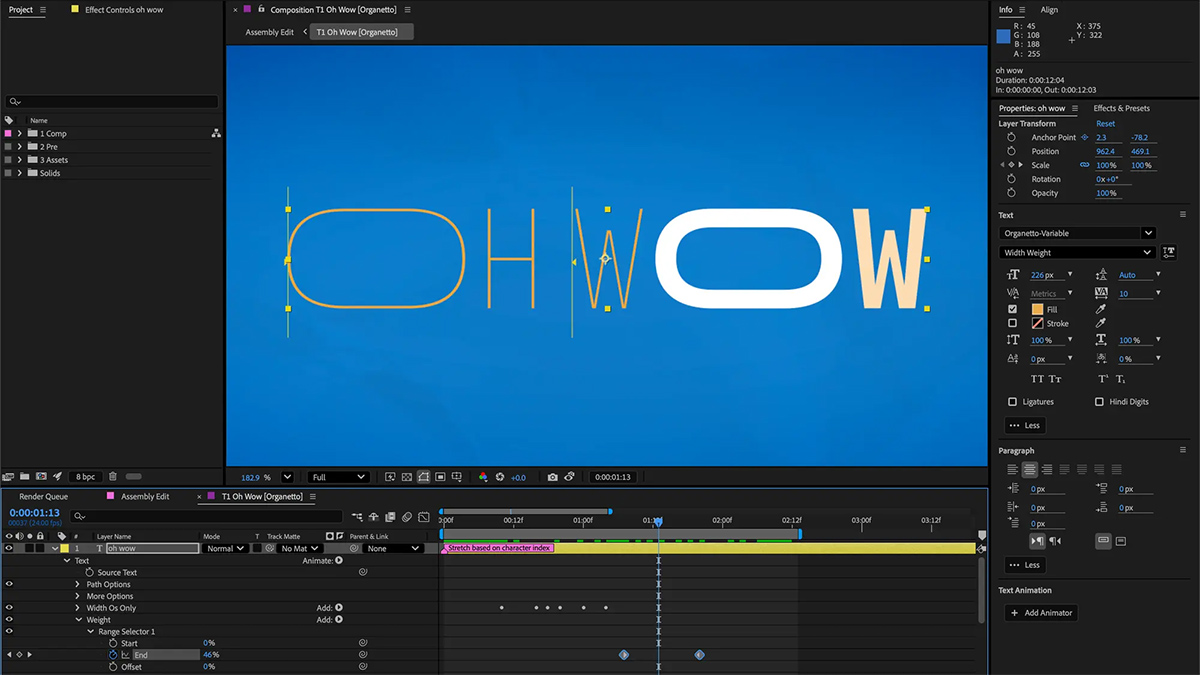1200x675 pixels.
Task: Click the orange Fill color swatch
Action: pyautogui.click(x=1037, y=309)
